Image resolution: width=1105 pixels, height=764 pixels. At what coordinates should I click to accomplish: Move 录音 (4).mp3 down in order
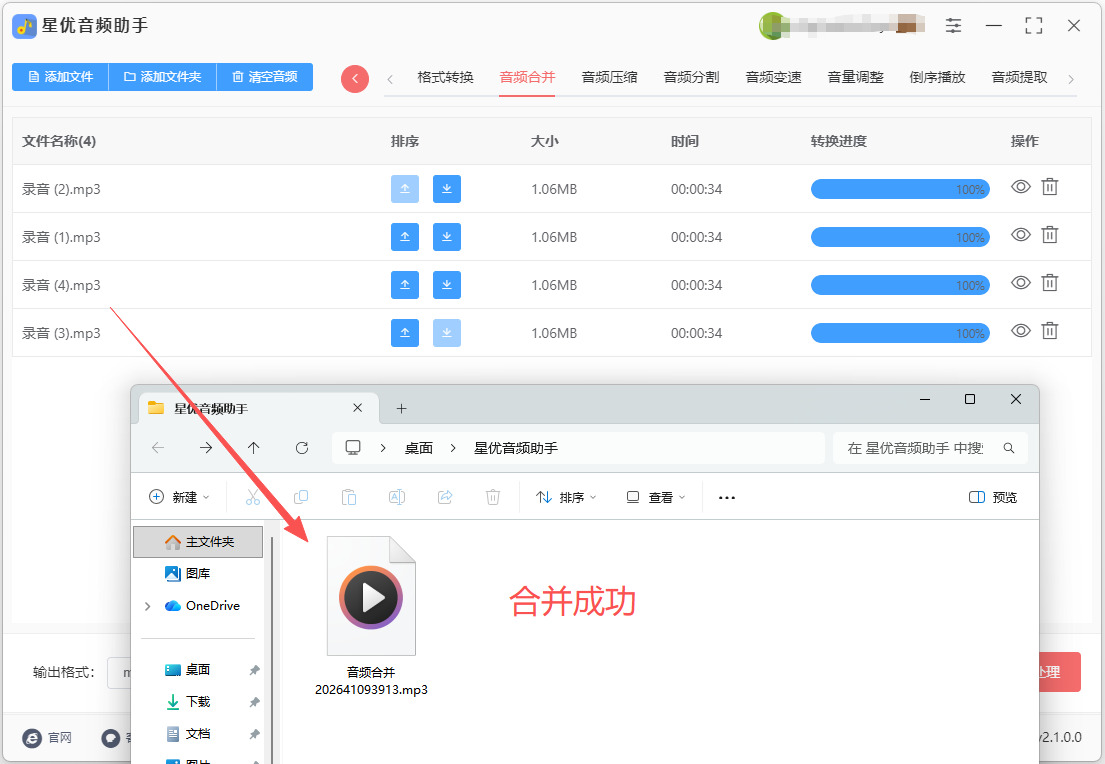click(447, 285)
